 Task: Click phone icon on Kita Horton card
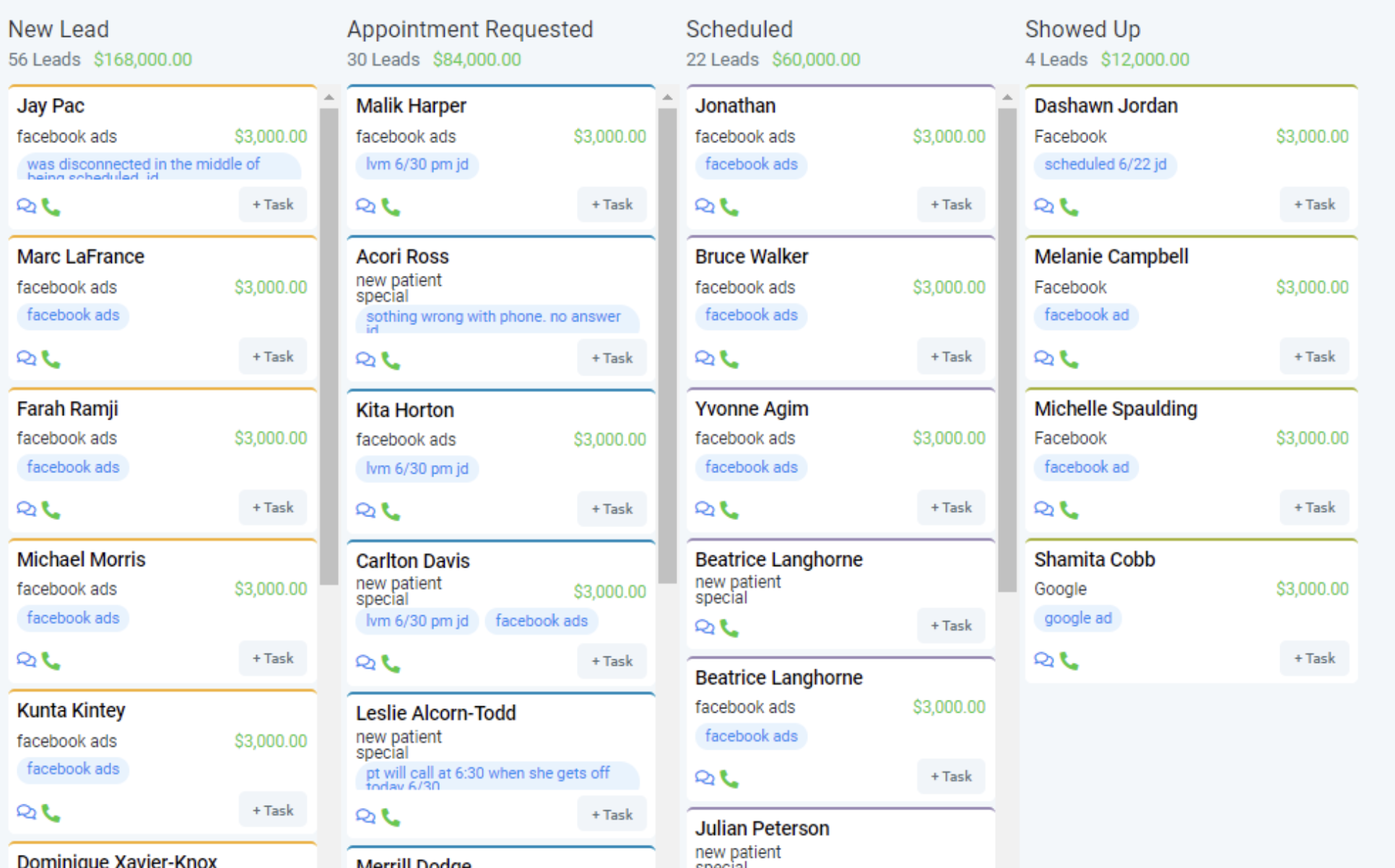click(x=391, y=511)
